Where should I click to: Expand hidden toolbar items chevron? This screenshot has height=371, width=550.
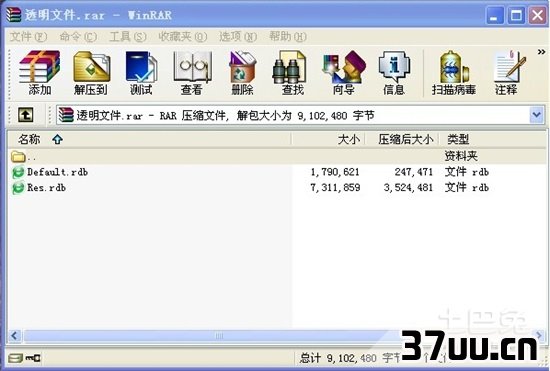point(542,52)
